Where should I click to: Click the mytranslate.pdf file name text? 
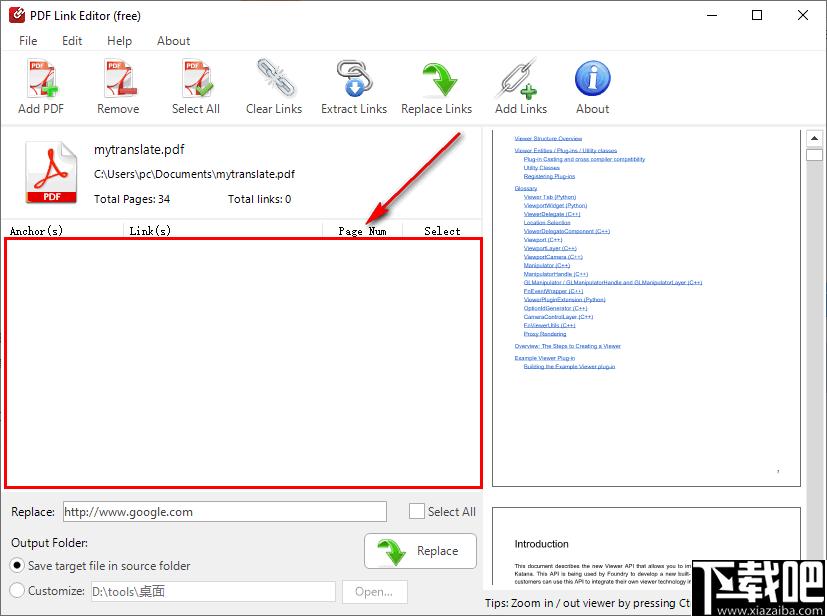click(139, 149)
